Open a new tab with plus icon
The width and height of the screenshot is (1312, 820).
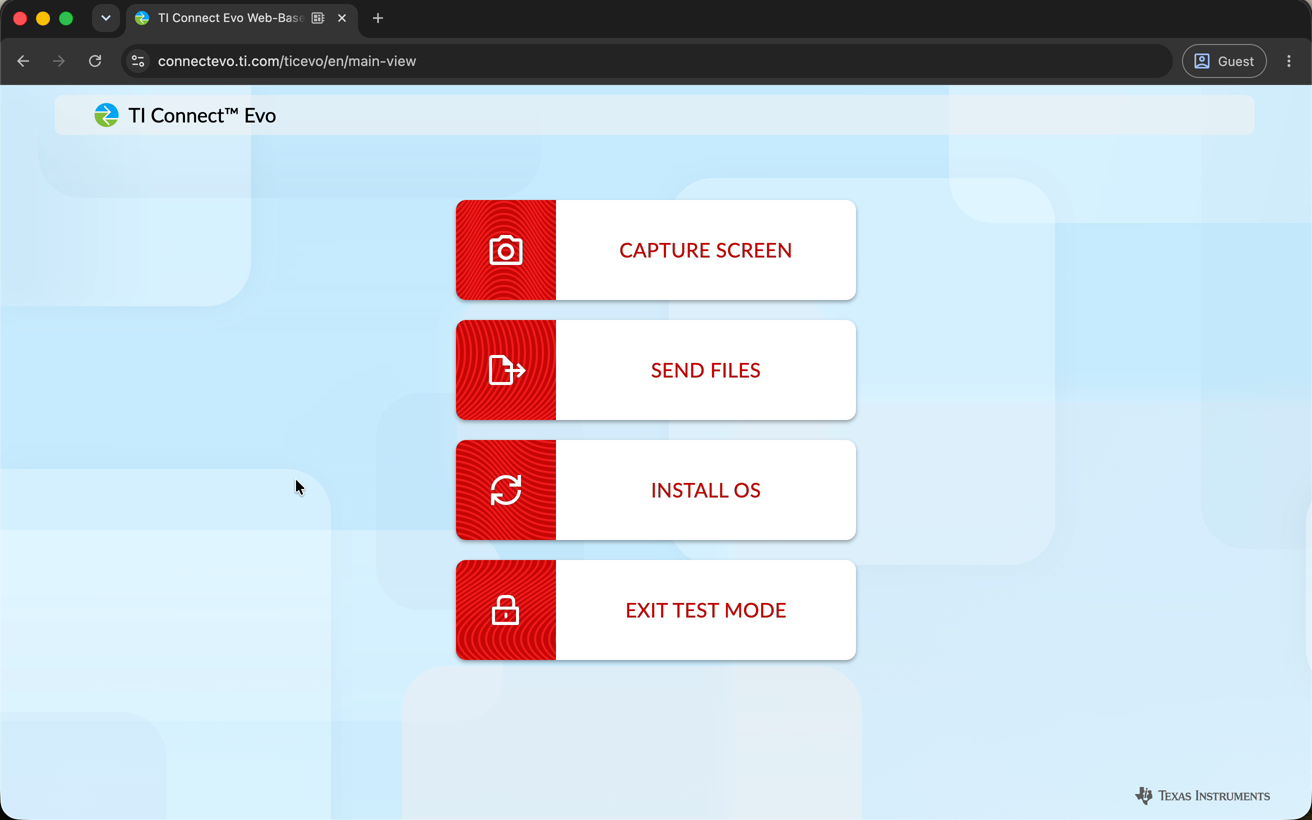378,18
